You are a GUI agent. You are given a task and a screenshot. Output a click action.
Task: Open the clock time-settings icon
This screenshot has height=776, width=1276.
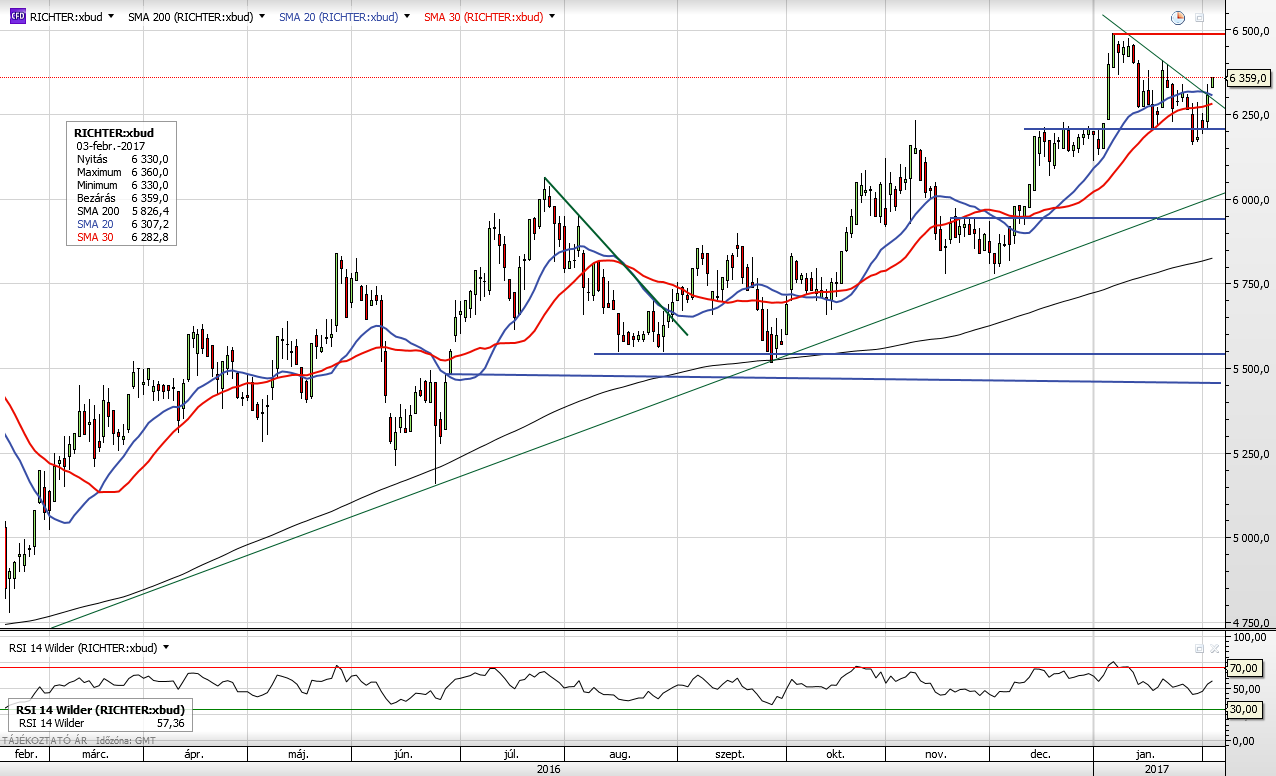(x=1178, y=17)
